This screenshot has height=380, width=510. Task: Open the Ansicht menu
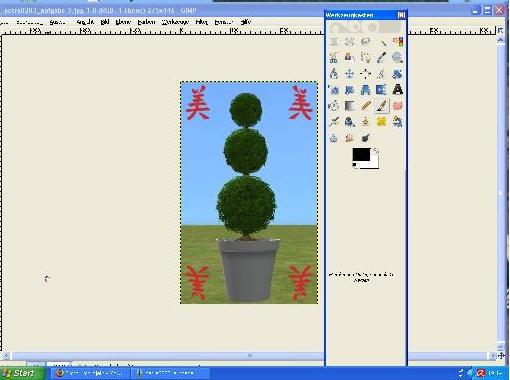[85, 22]
